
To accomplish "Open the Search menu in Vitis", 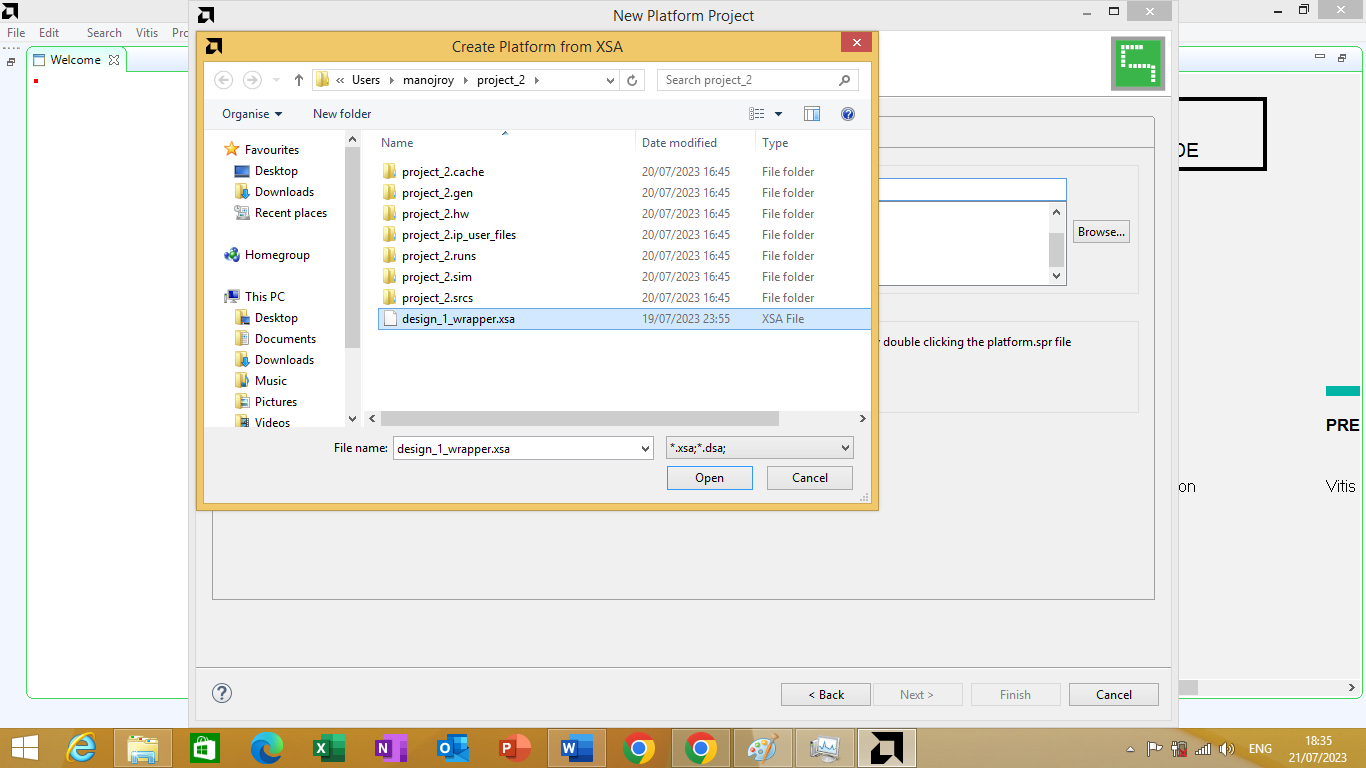I will click(104, 33).
